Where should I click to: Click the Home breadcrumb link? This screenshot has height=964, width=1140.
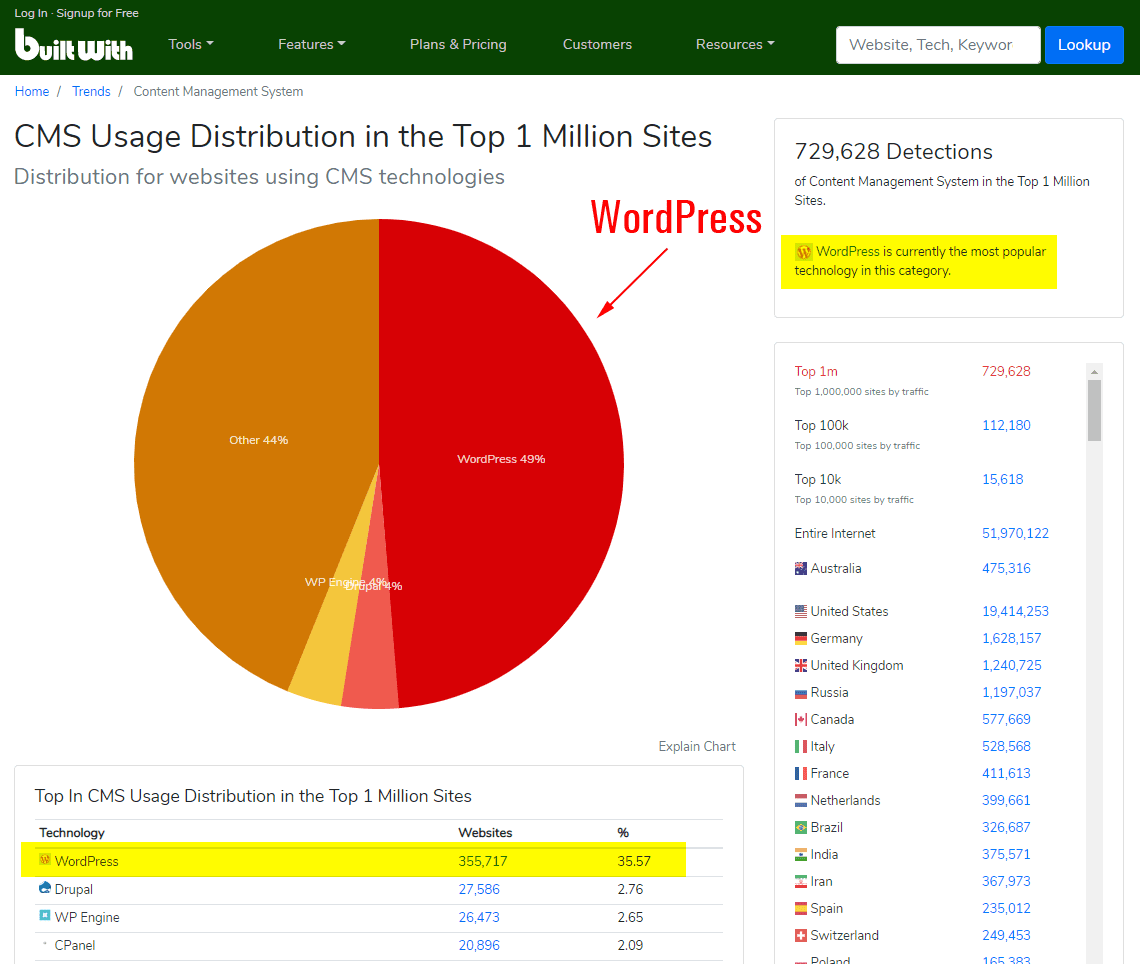[32, 92]
